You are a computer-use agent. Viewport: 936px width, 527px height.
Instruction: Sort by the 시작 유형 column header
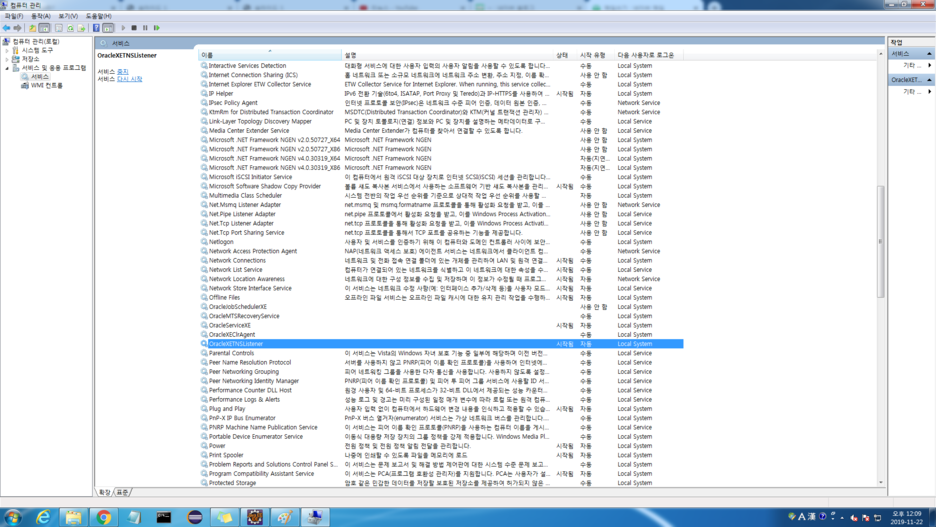point(596,55)
